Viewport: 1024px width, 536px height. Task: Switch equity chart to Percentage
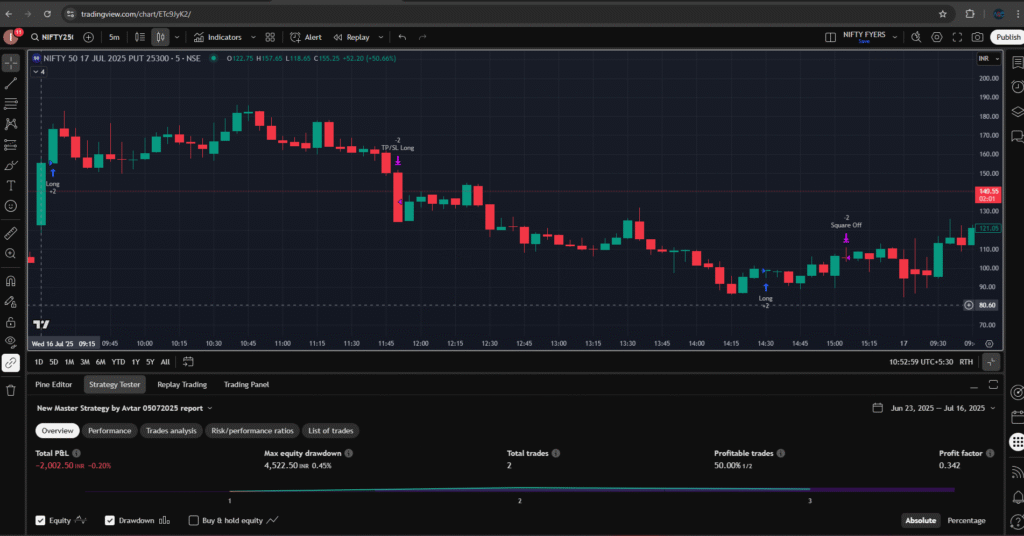tap(966, 520)
